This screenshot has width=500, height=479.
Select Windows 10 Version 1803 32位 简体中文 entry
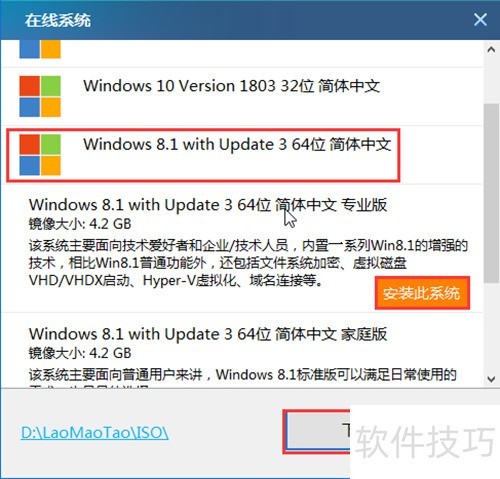coord(242,97)
